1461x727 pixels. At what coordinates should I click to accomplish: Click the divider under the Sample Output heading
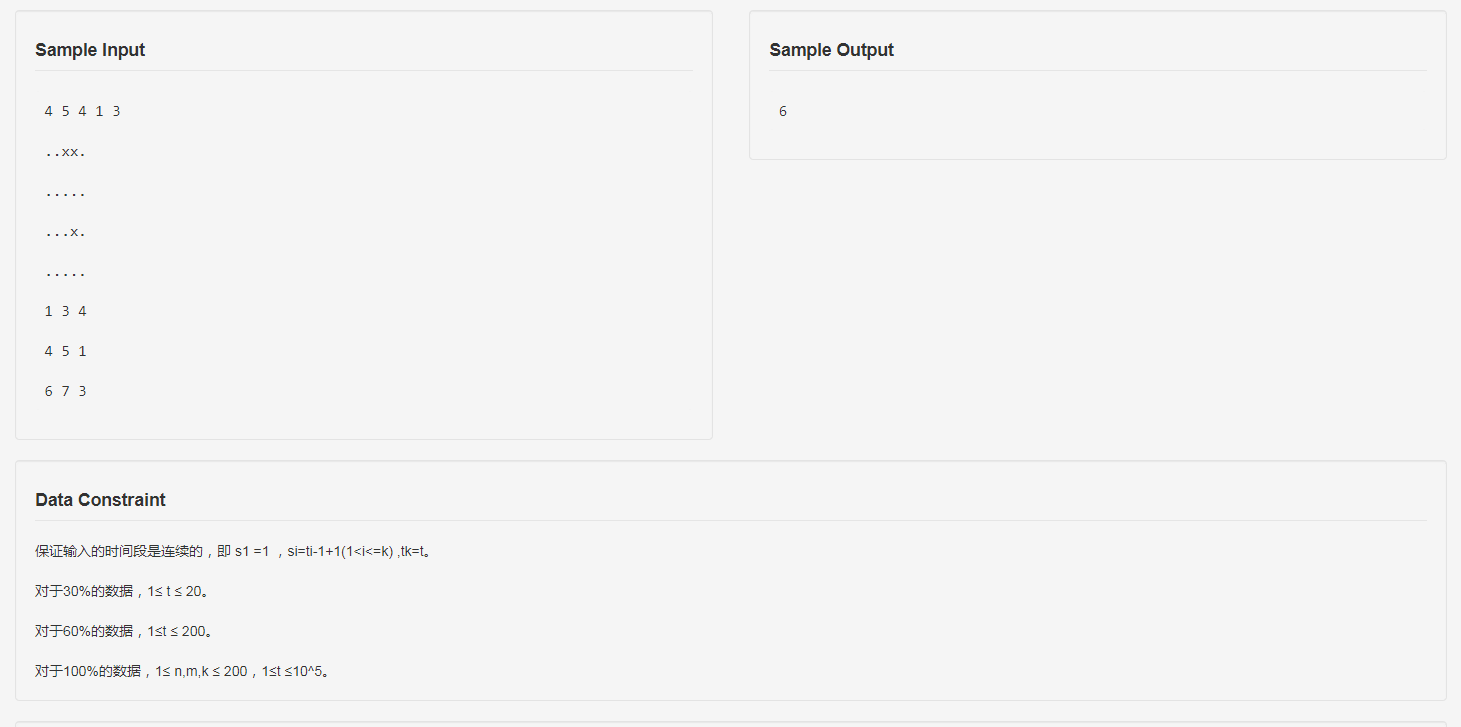(x=1097, y=70)
